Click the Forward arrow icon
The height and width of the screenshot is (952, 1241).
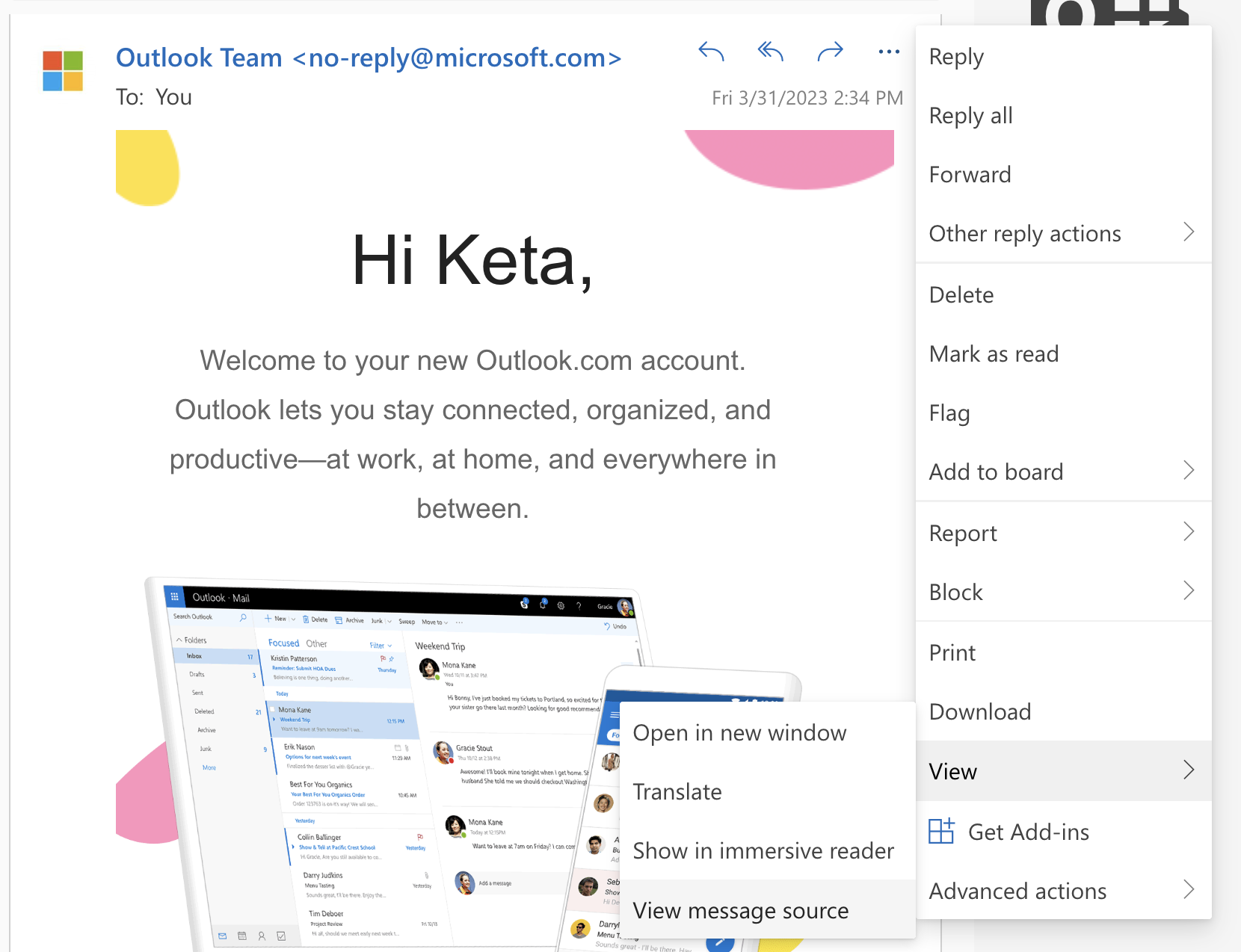pyautogui.click(x=830, y=52)
